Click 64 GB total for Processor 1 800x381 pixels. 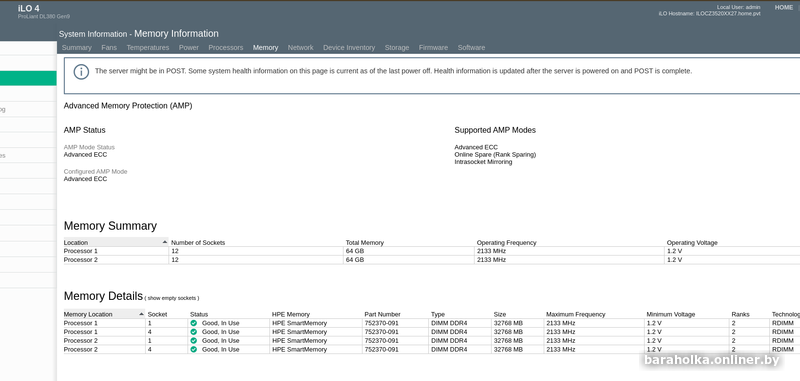(x=355, y=251)
